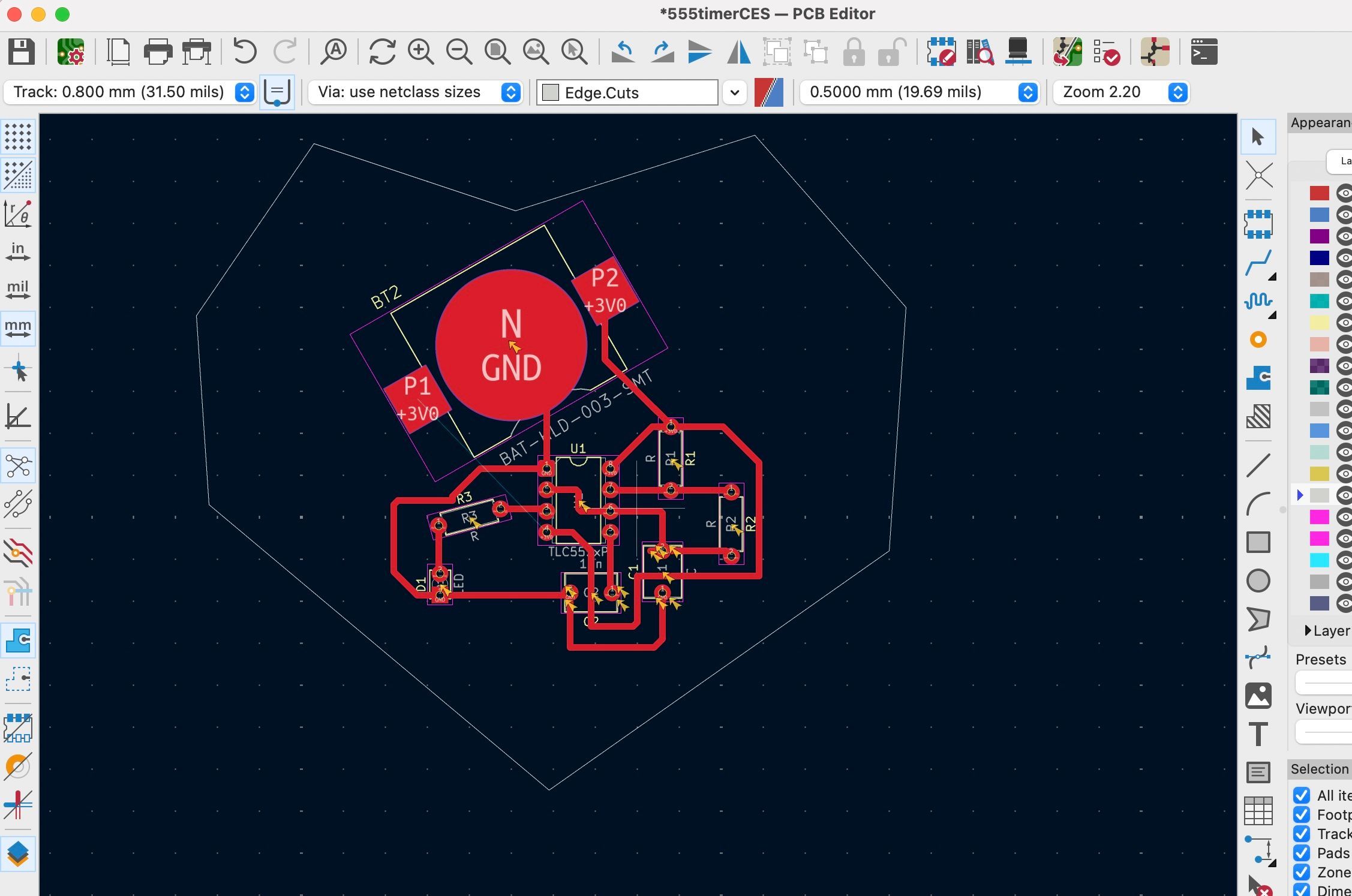The image size is (1352, 896).
Task: Run the Design Rules Checker icon
Action: coord(1106,52)
